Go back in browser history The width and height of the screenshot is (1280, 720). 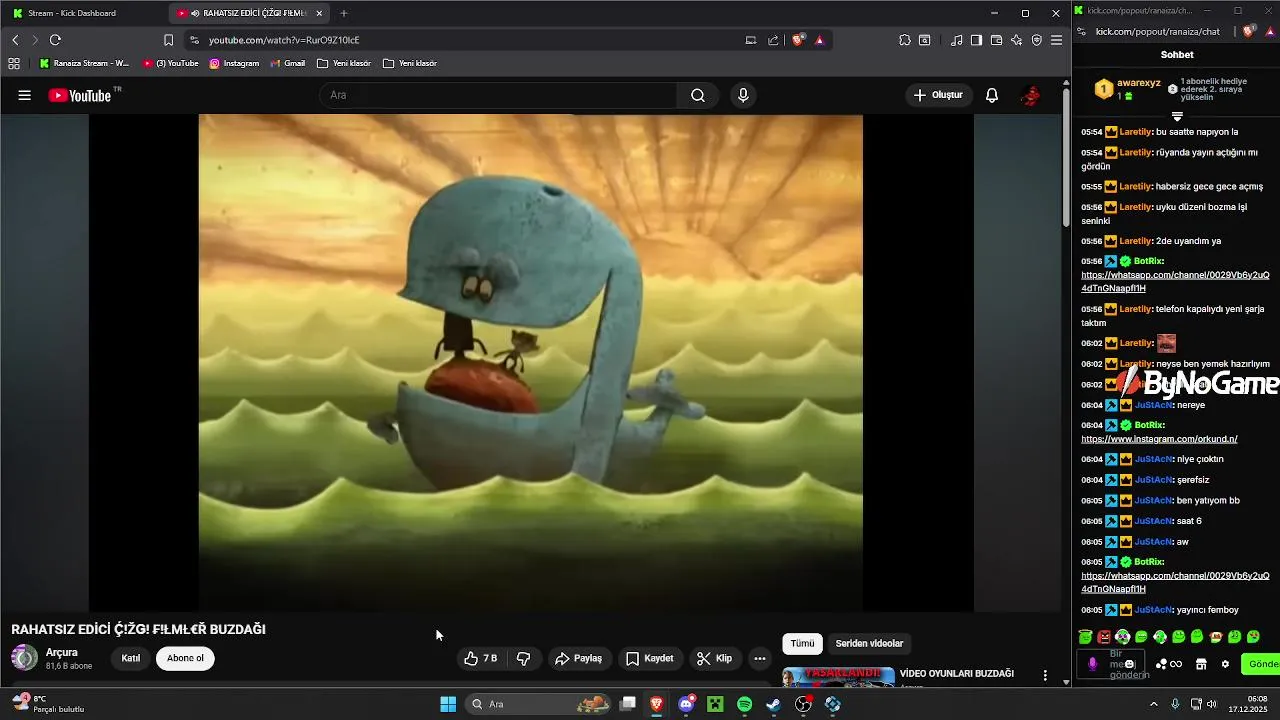point(15,40)
